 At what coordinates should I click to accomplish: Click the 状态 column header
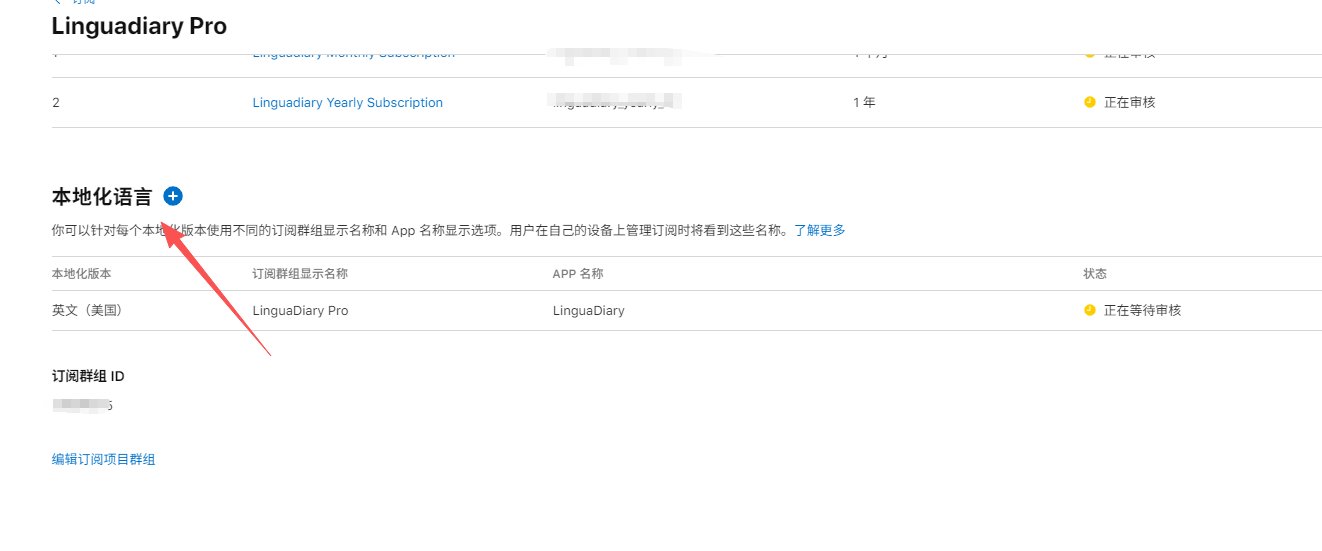[1095, 273]
